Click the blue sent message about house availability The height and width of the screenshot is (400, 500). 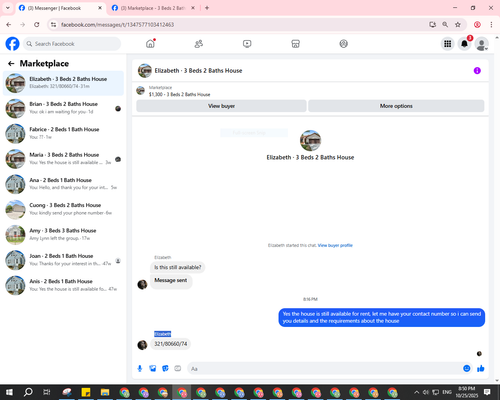pyautogui.click(x=382, y=317)
